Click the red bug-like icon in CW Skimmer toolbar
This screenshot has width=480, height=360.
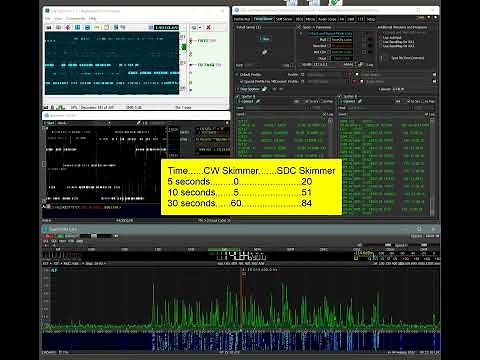[x=68, y=27]
